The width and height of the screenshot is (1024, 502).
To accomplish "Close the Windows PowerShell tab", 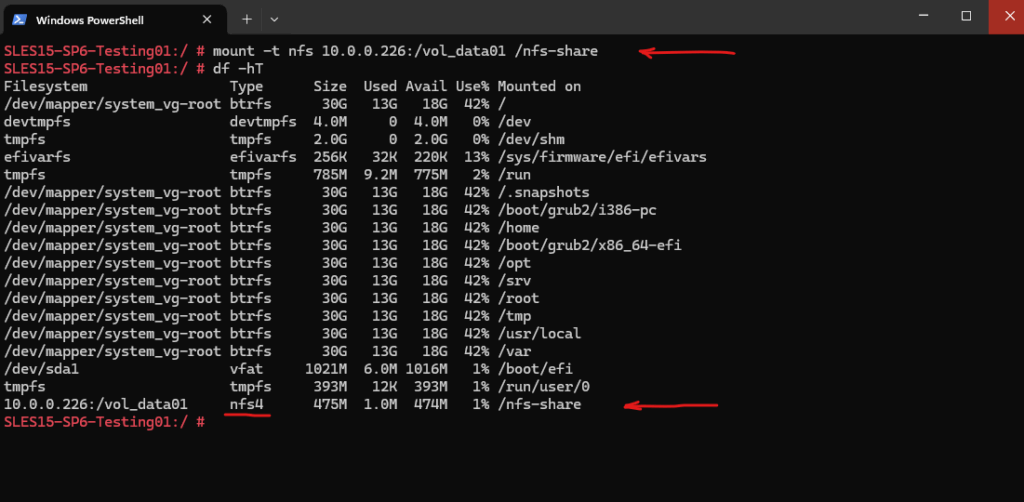I will [x=207, y=20].
